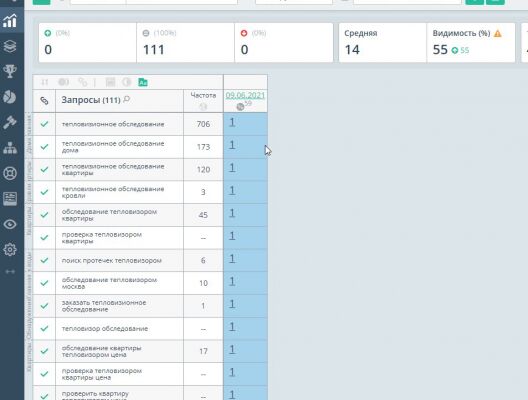Click the Частота column header
The width and height of the screenshot is (528, 400).
[203, 95]
